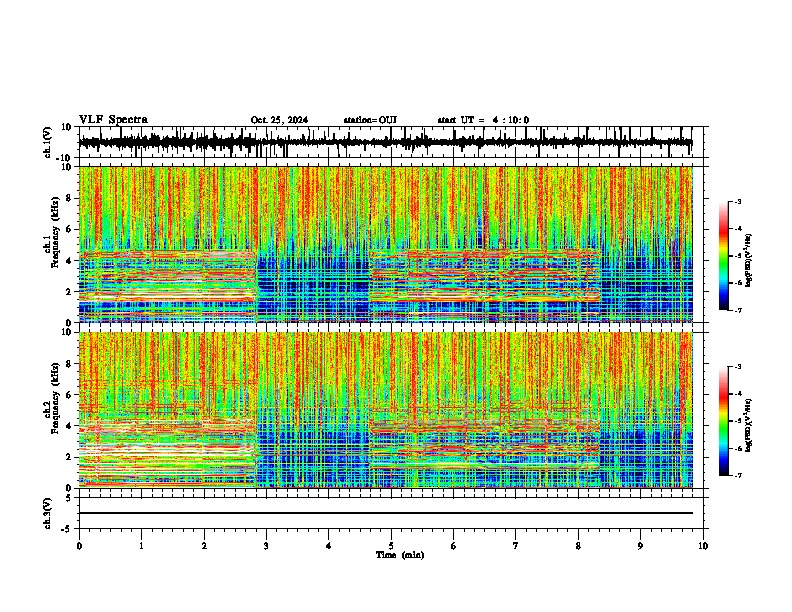Click the "-5" tick on ch.3(V) axis

pyautogui.click(x=67, y=529)
